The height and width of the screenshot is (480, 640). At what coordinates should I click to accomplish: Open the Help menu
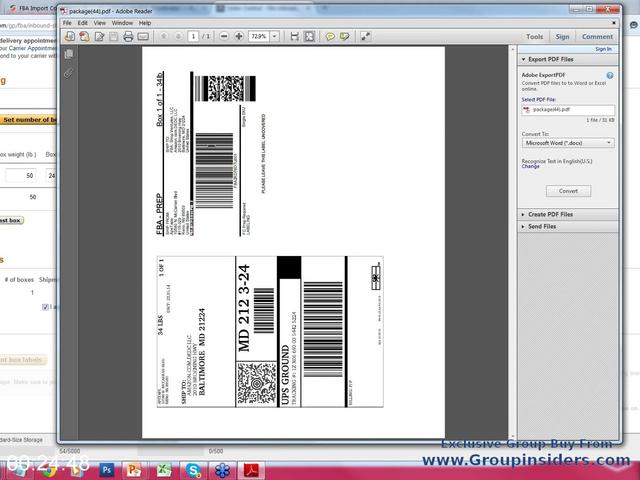click(145, 23)
